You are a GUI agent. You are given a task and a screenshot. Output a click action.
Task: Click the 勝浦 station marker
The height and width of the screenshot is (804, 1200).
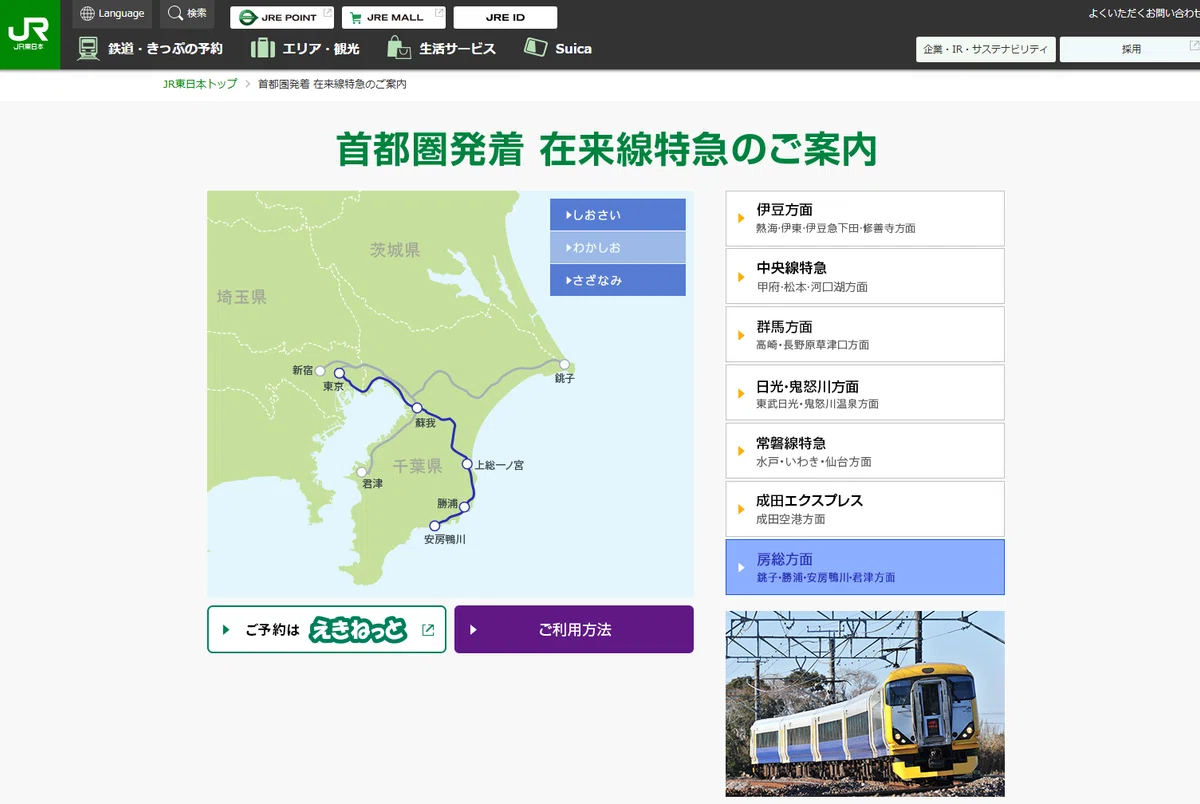tap(464, 507)
